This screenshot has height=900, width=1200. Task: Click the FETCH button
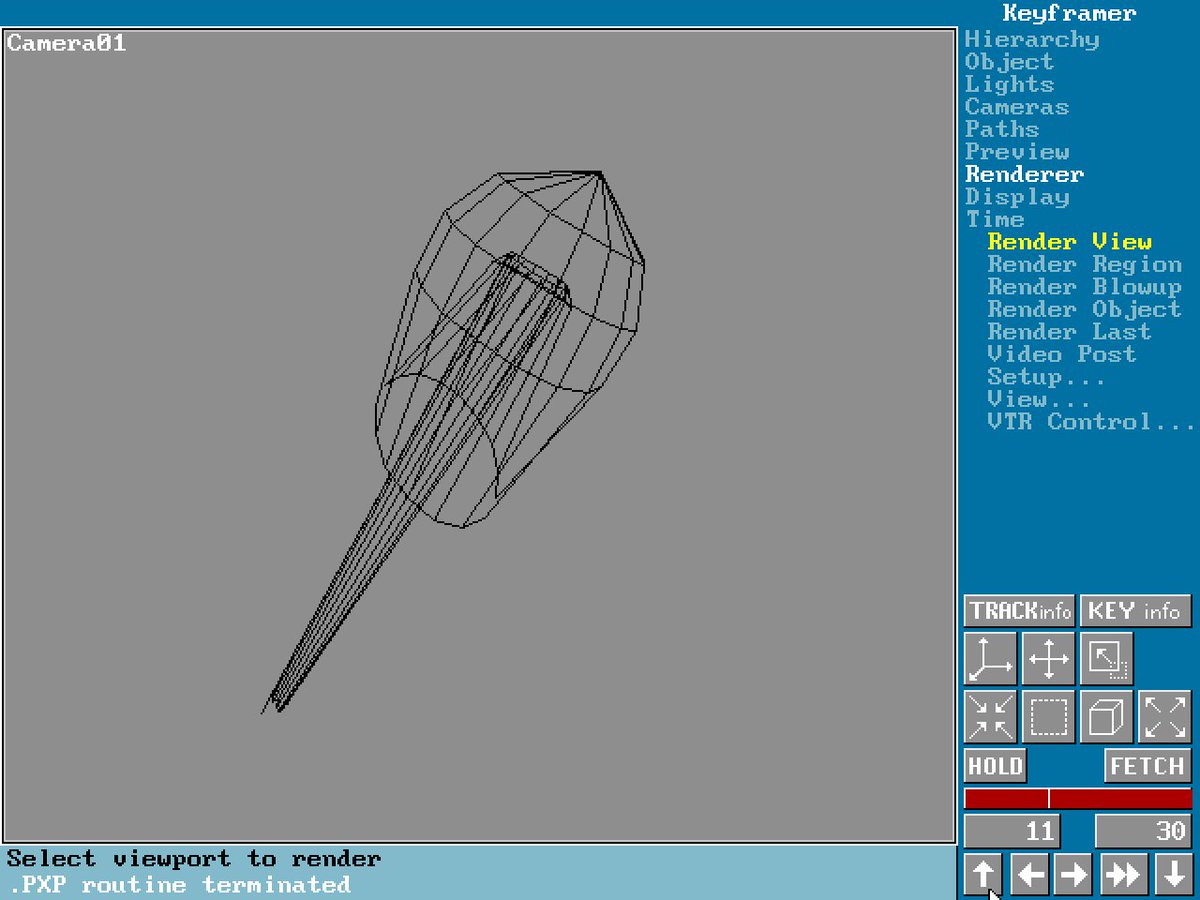tap(1148, 766)
